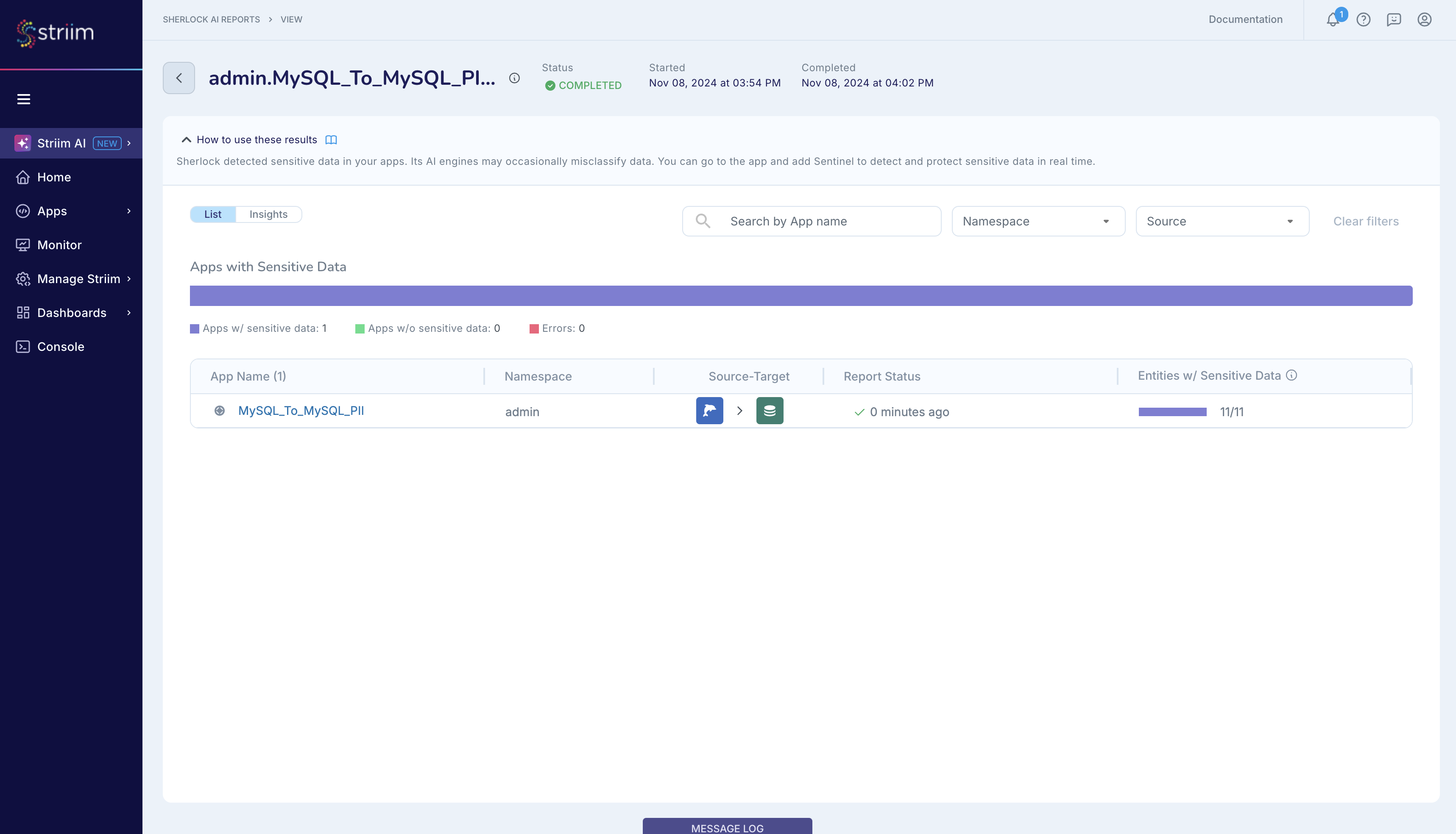1456x834 pixels.
Task: Click the info icon next to the report title
Action: tap(514, 78)
